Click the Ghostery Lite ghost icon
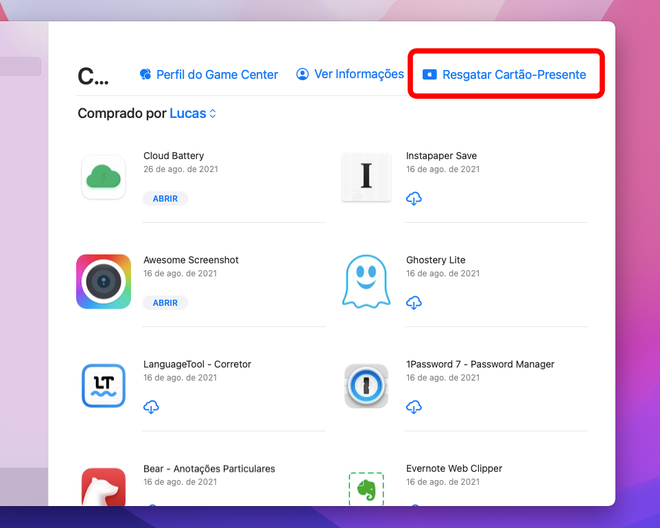Image resolution: width=660 pixels, height=528 pixels. pos(366,281)
